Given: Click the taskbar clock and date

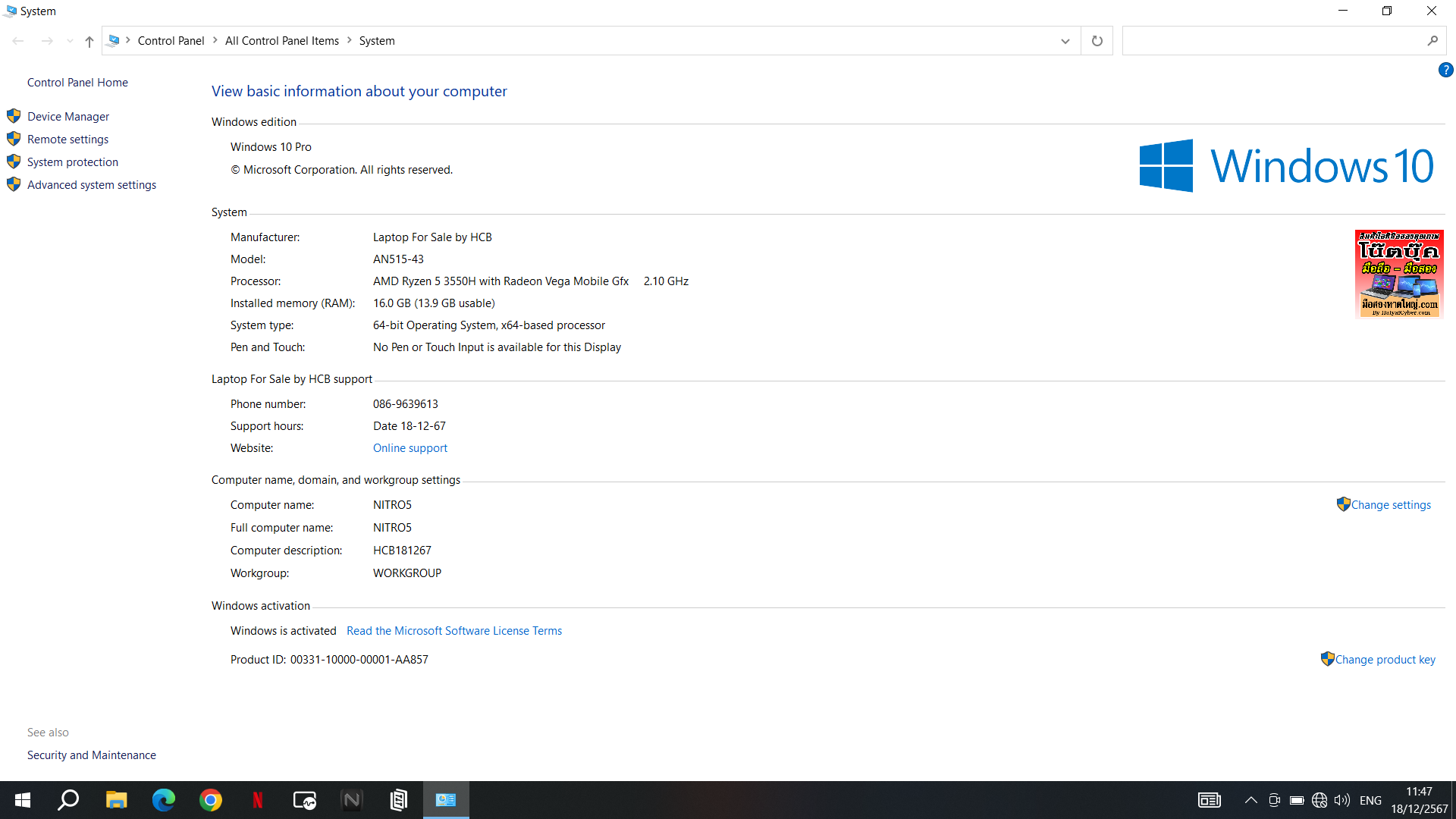Looking at the screenshot, I should 1419,800.
